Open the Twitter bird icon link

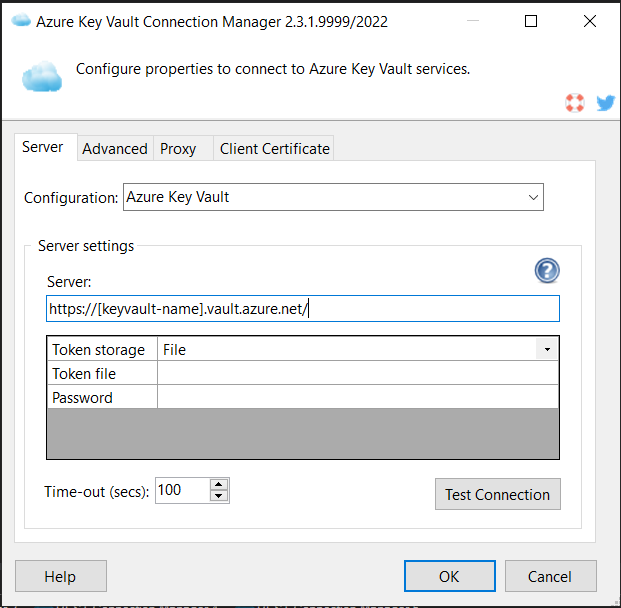(605, 102)
